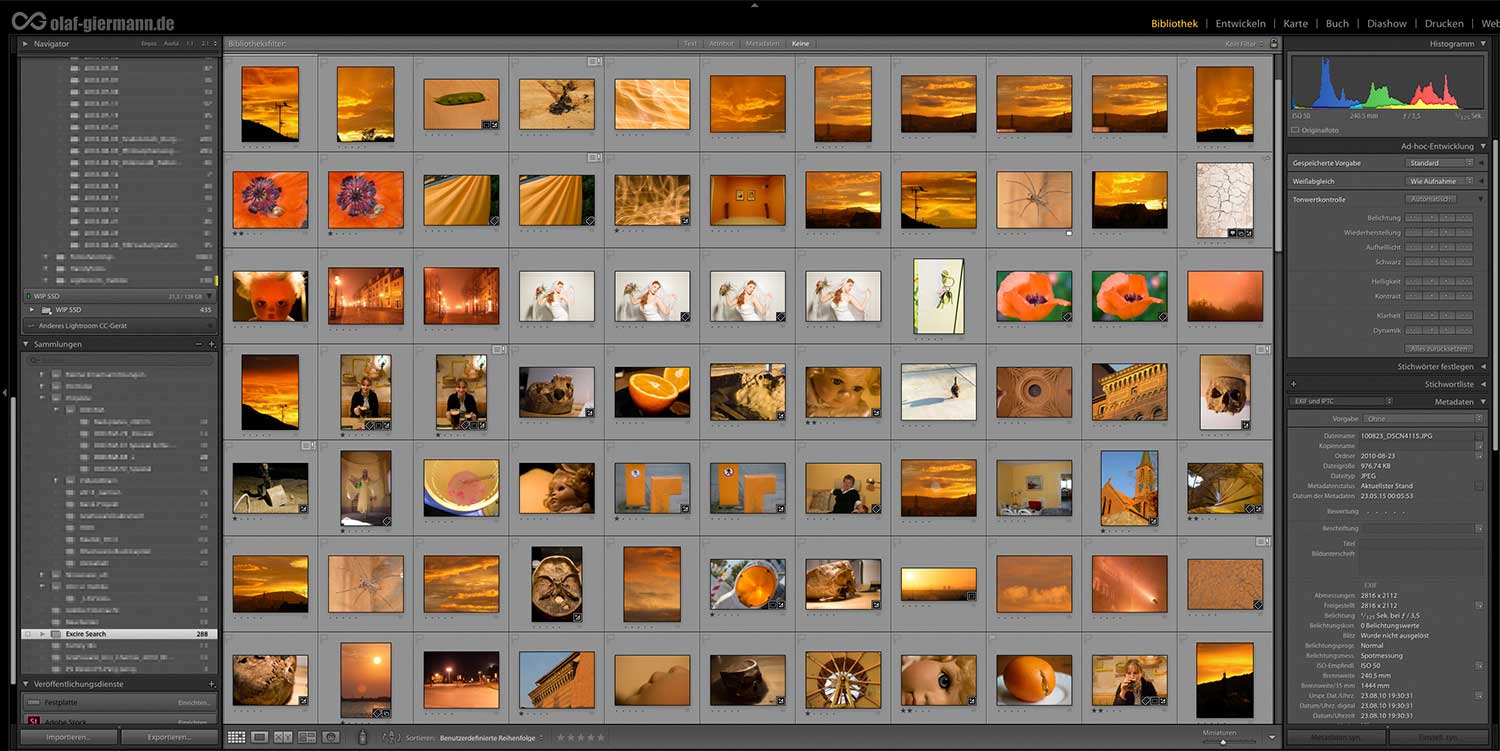The height and width of the screenshot is (751, 1500).
Task: Collapse the Sammlungen panel
Action: [26, 344]
